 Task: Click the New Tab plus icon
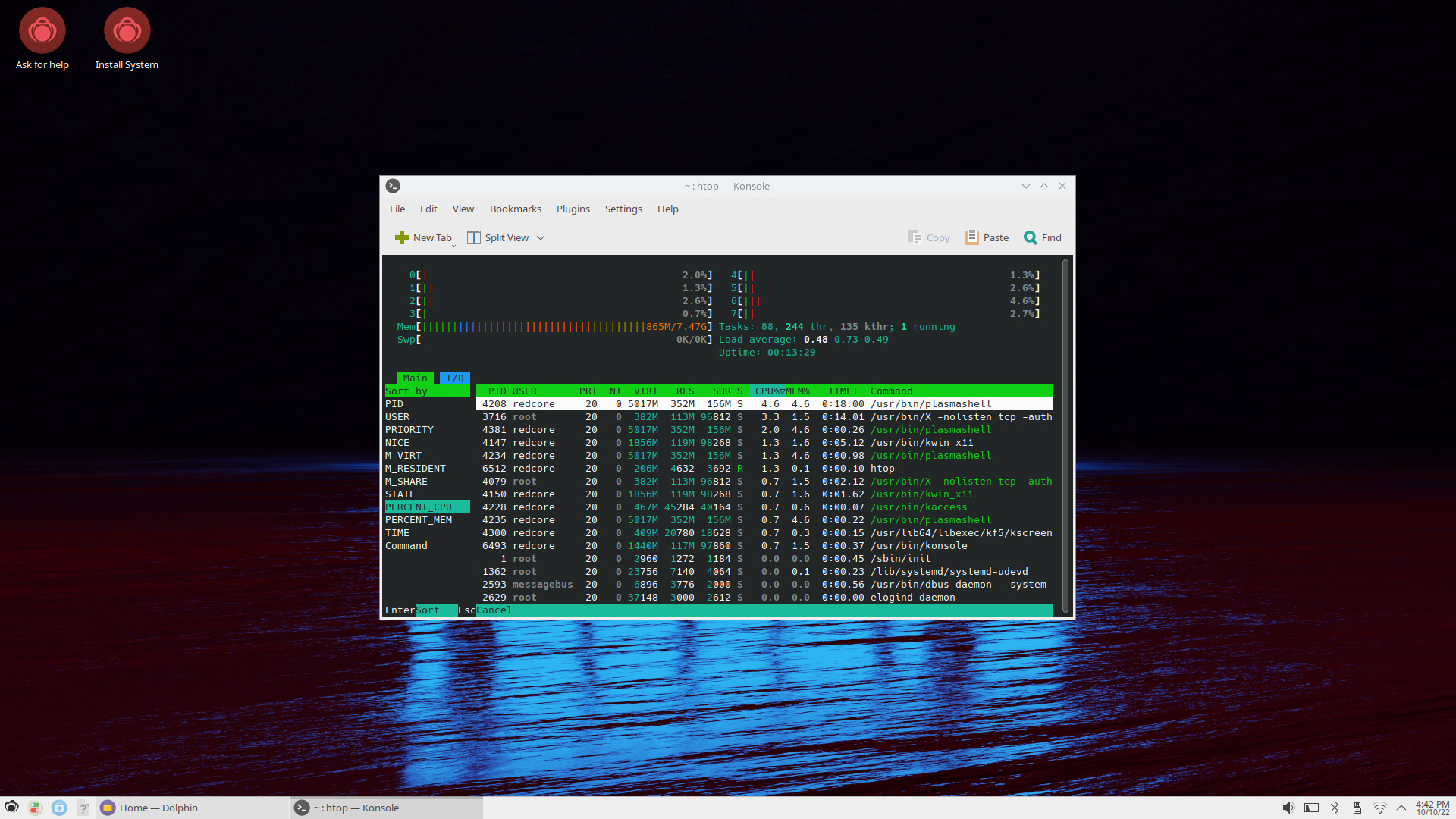click(x=402, y=237)
